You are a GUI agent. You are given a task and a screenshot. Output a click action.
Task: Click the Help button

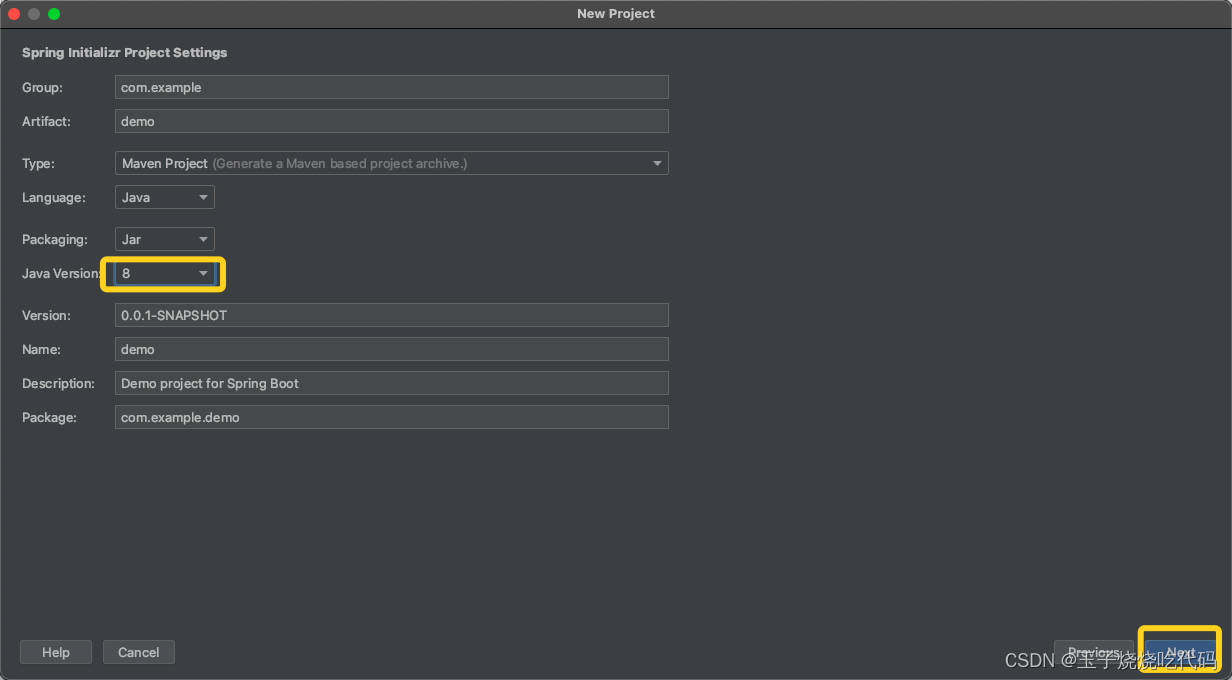pos(56,652)
